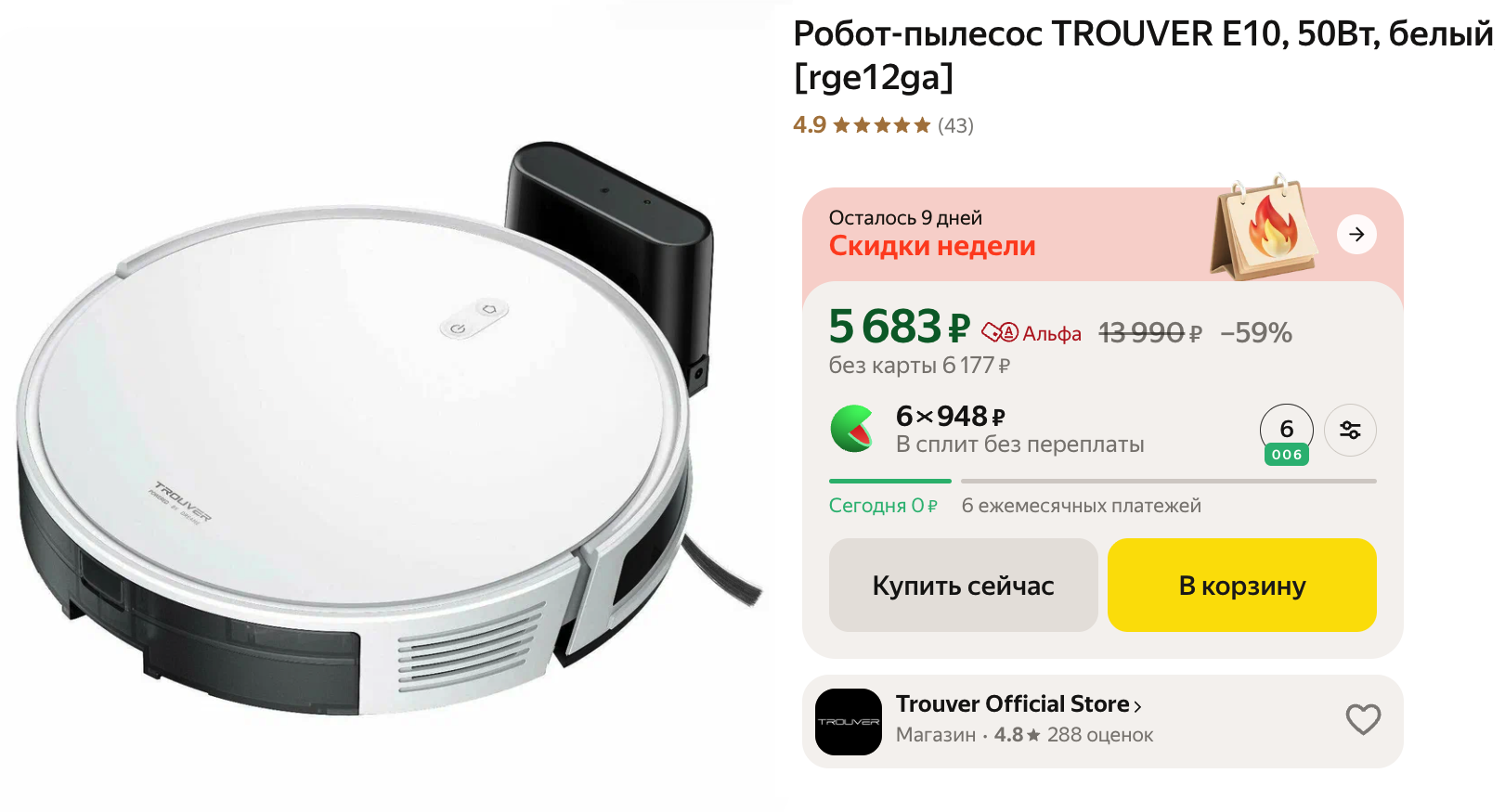Image resolution: width=1505 pixels, height=812 pixels.
Task: Add Trouver store to favorites heart
Action: click(1363, 720)
